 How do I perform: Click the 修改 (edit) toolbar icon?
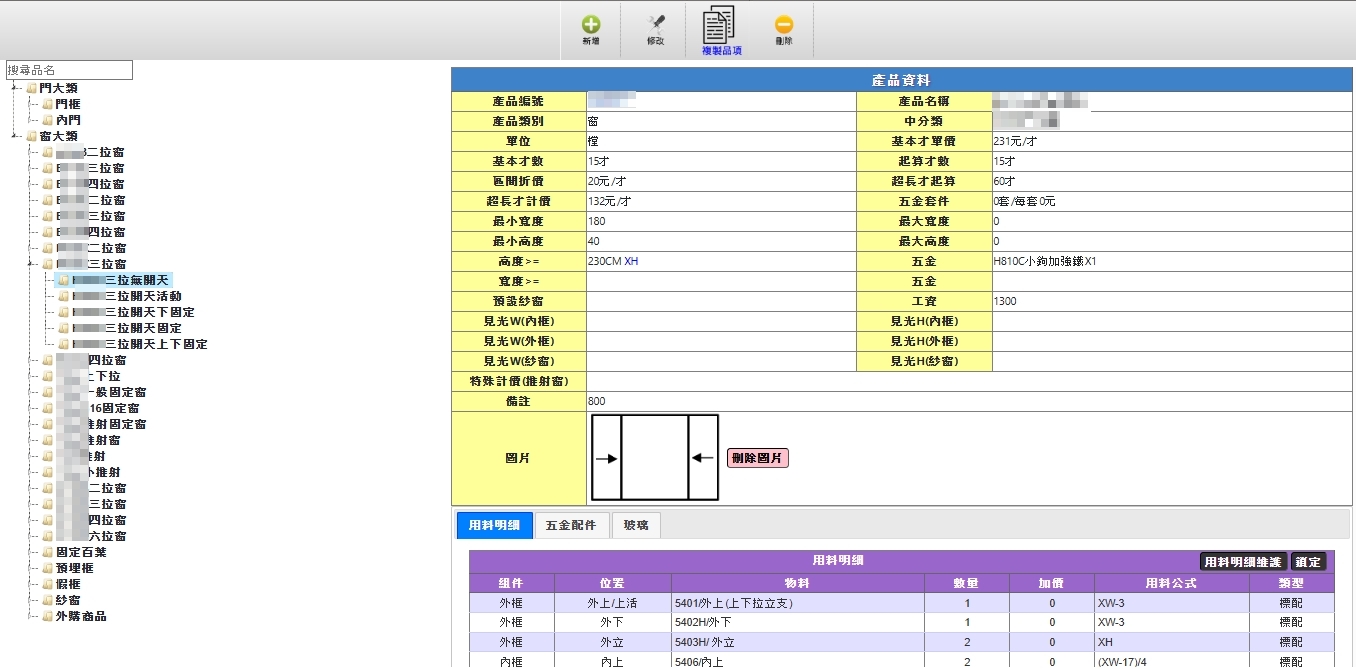656,25
